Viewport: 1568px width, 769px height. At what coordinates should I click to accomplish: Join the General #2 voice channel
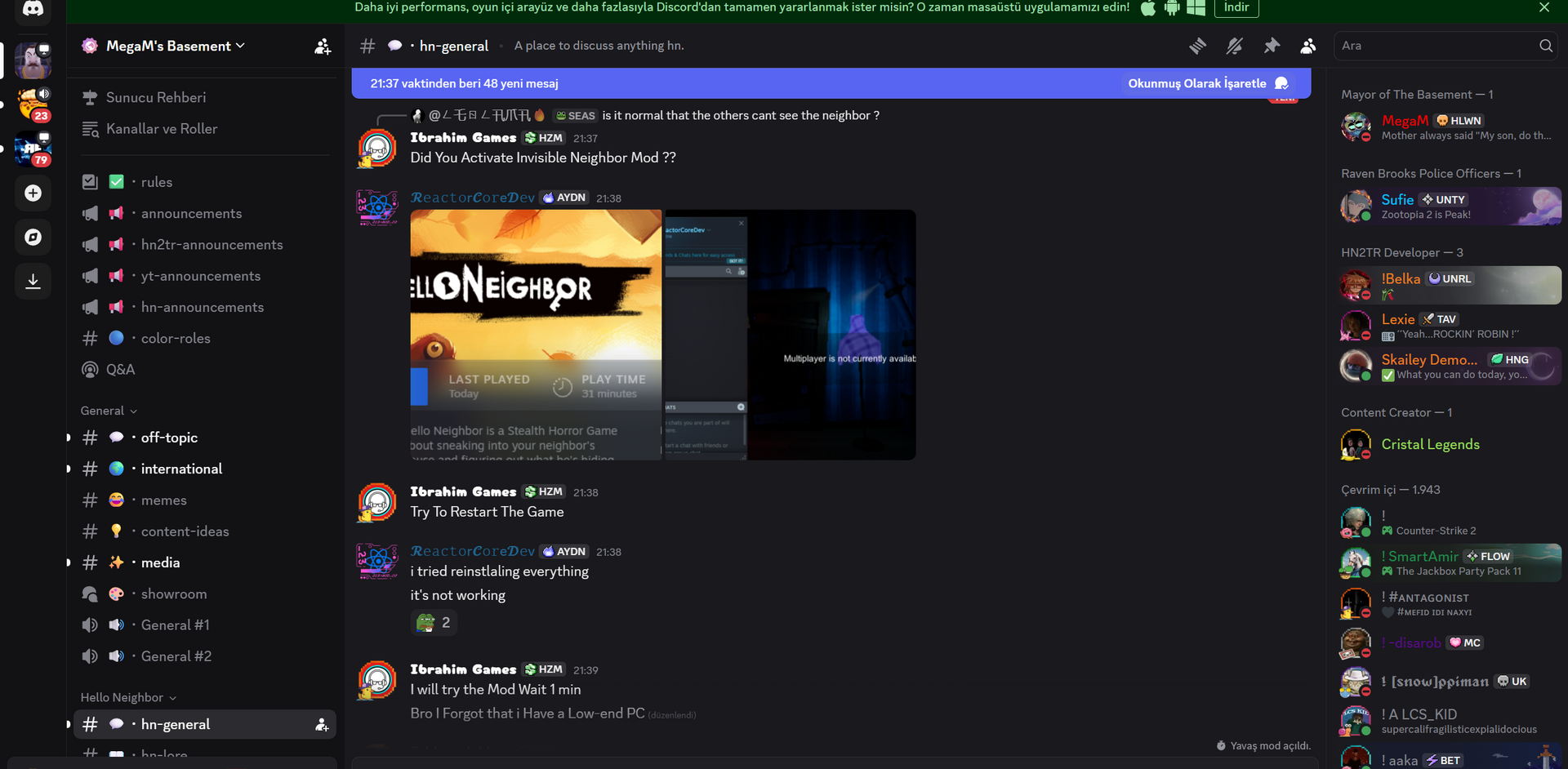click(x=205, y=656)
